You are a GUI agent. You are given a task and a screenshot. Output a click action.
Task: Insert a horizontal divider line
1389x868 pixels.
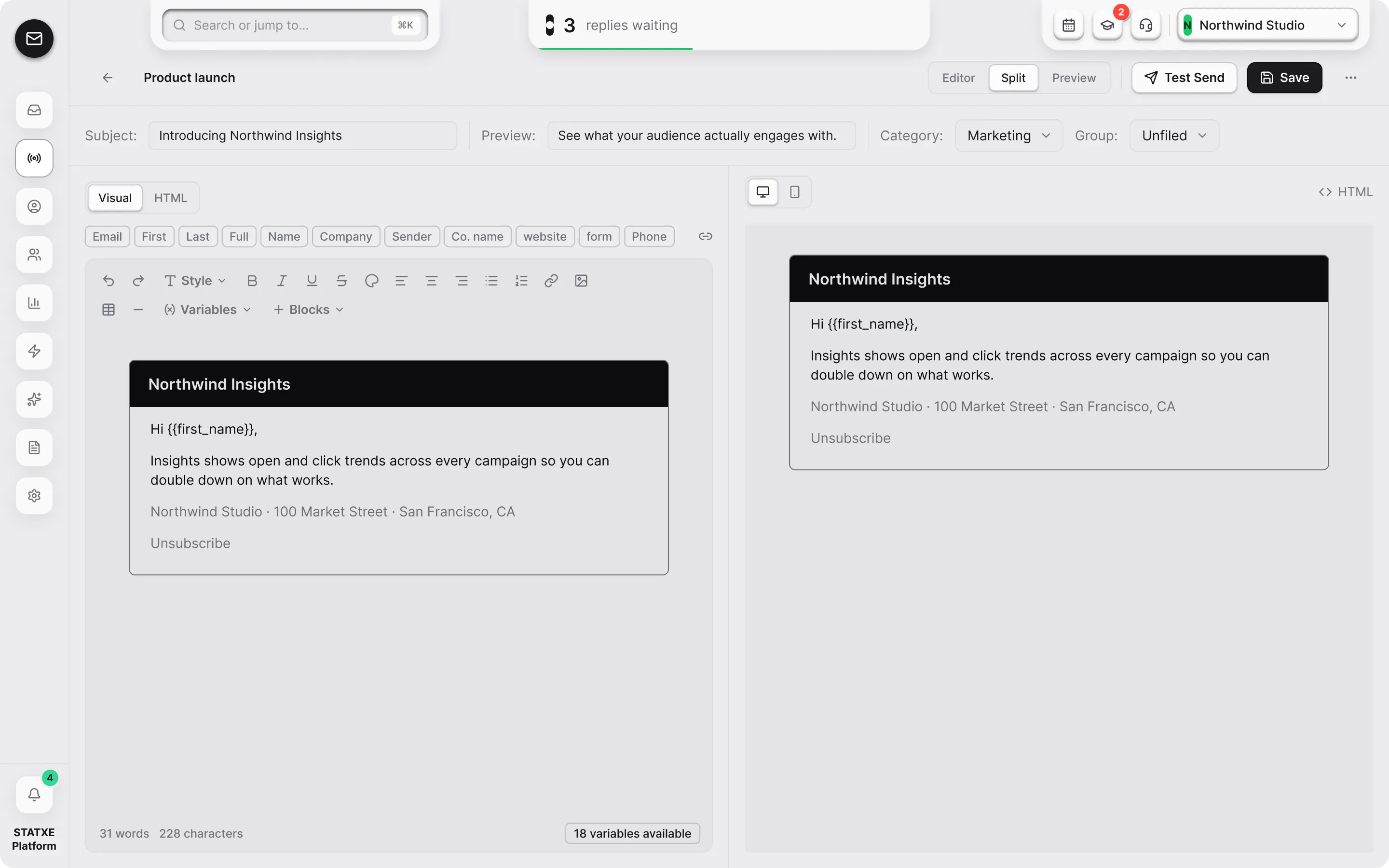138,310
